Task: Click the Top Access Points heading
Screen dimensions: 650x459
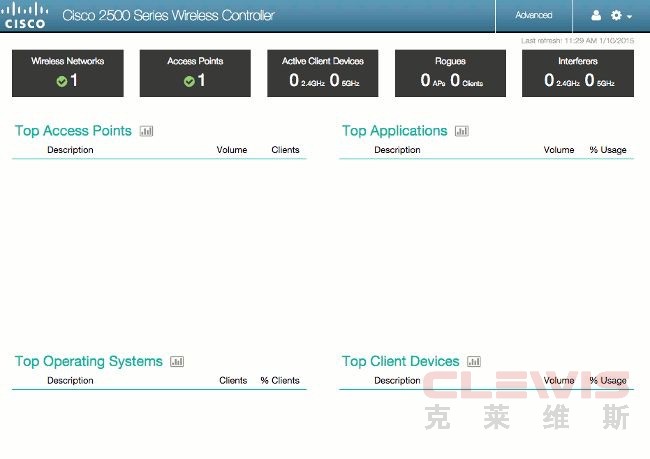Action: tap(73, 131)
